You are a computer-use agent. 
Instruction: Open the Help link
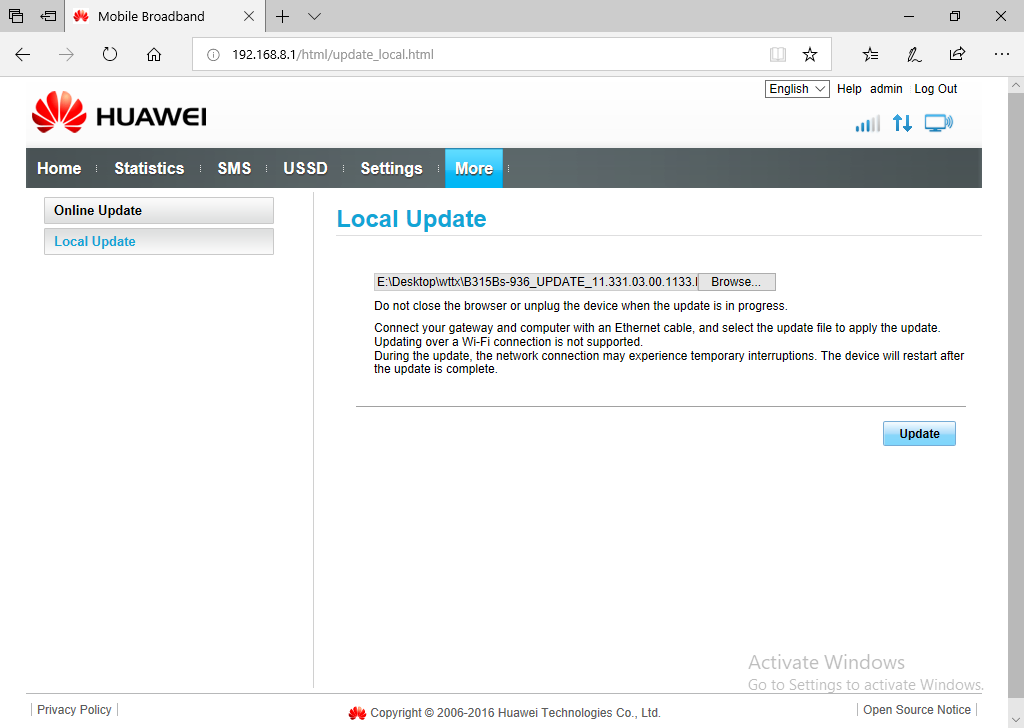pos(849,89)
